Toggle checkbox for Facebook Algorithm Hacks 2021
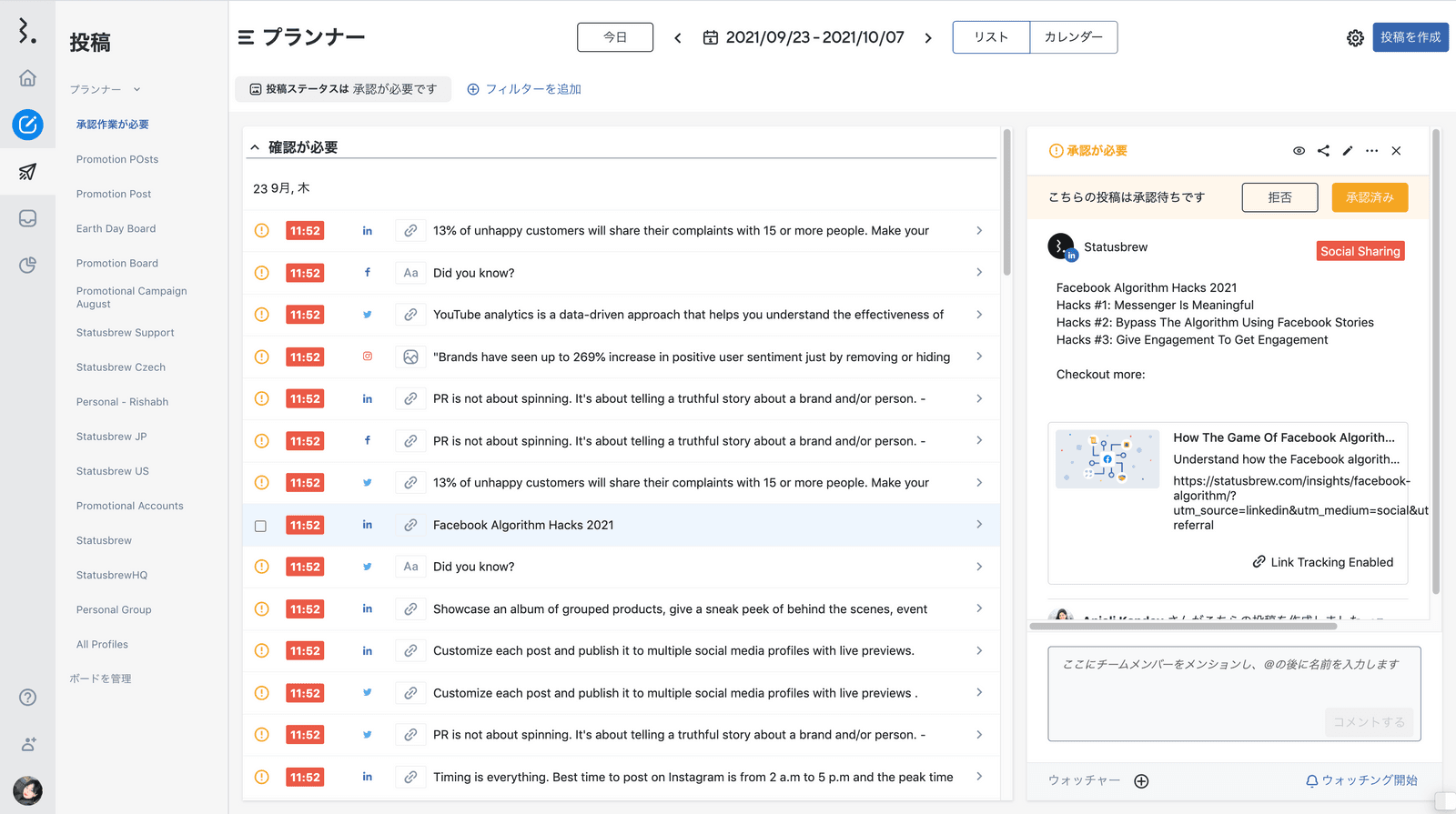This screenshot has width=1456, height=814. pos(261,526)
